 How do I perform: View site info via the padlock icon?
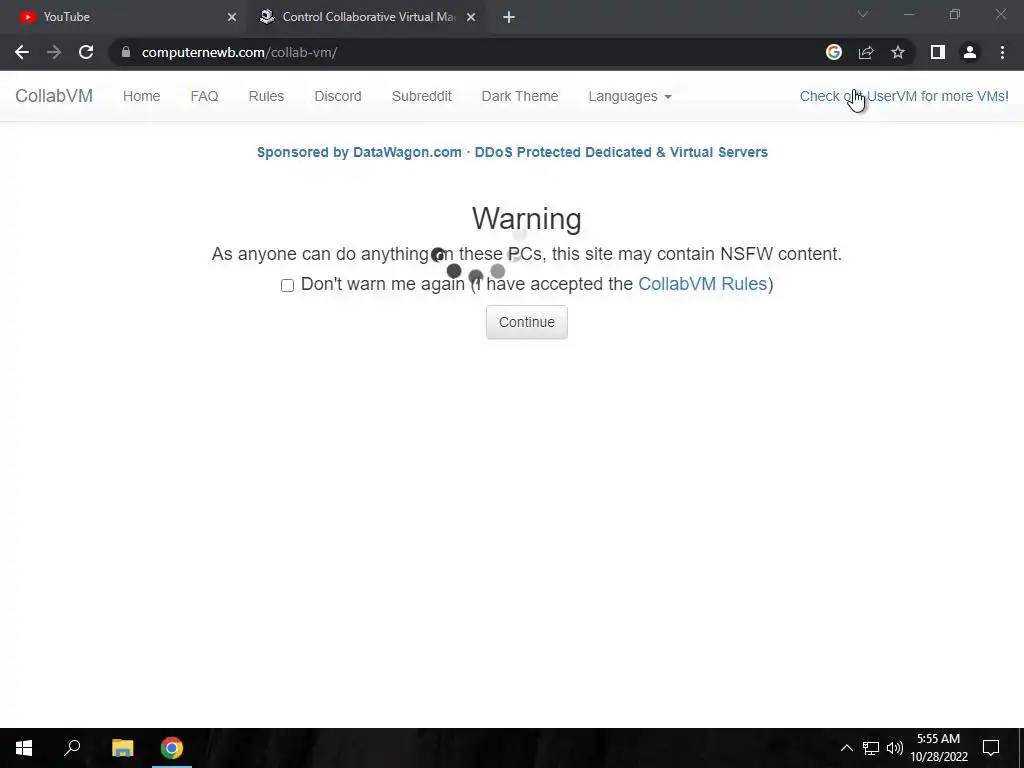tap(126, 52)
